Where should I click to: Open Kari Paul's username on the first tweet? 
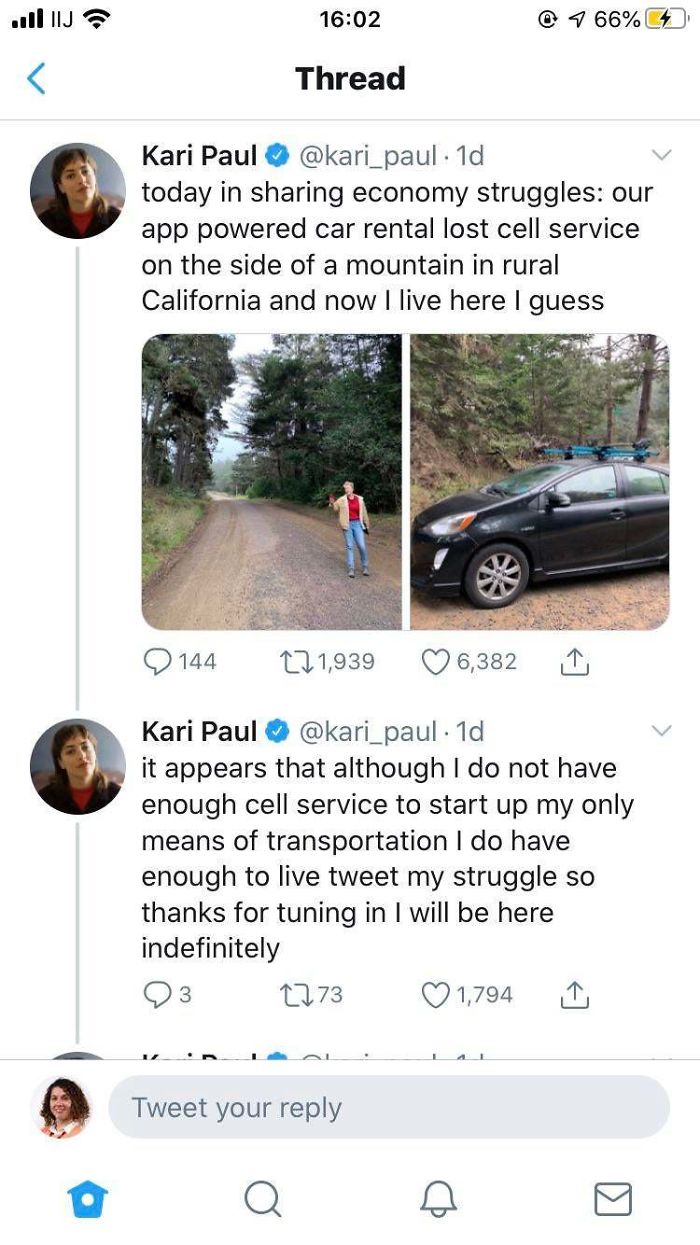pos(200,155)
